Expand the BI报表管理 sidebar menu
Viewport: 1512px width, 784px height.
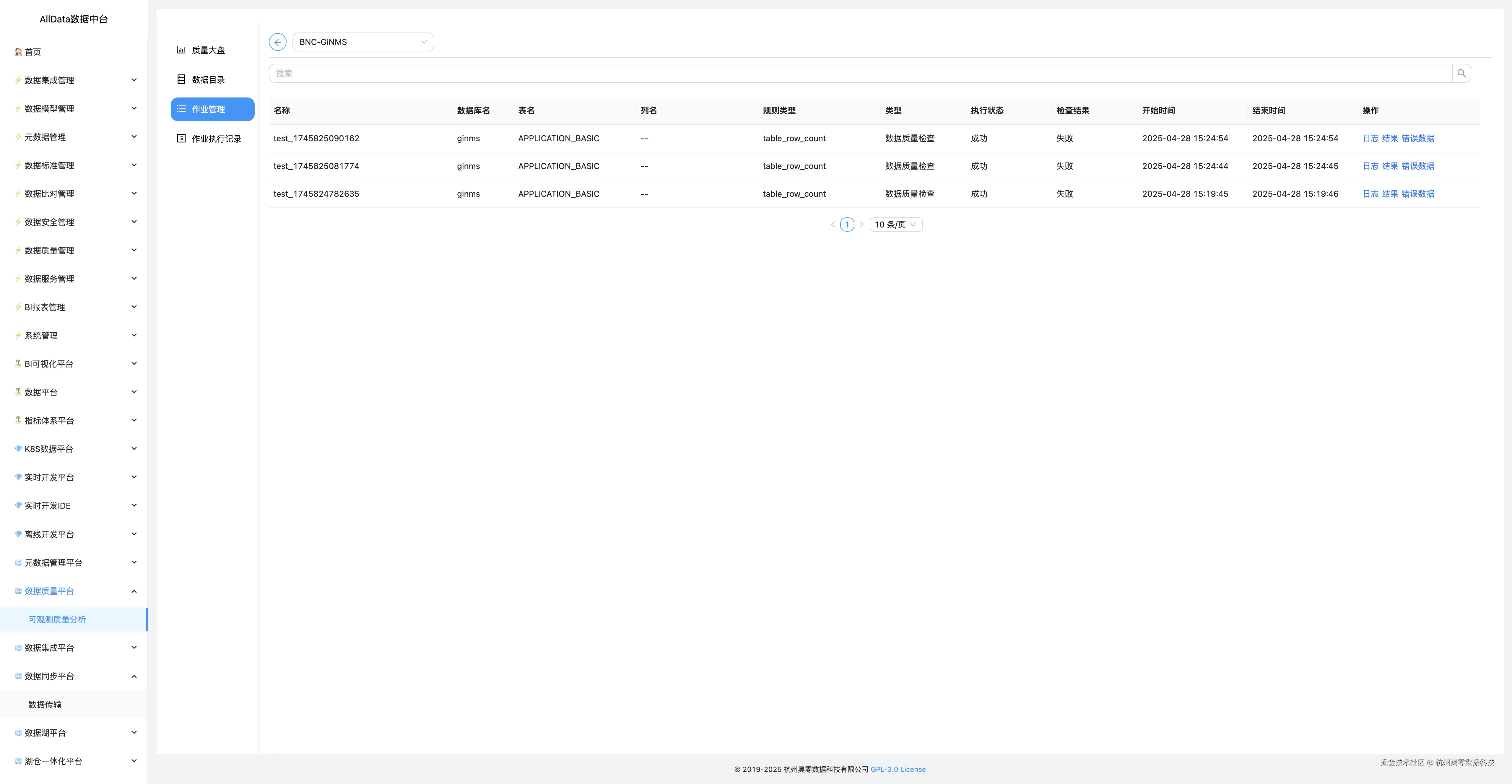[75, 307]
